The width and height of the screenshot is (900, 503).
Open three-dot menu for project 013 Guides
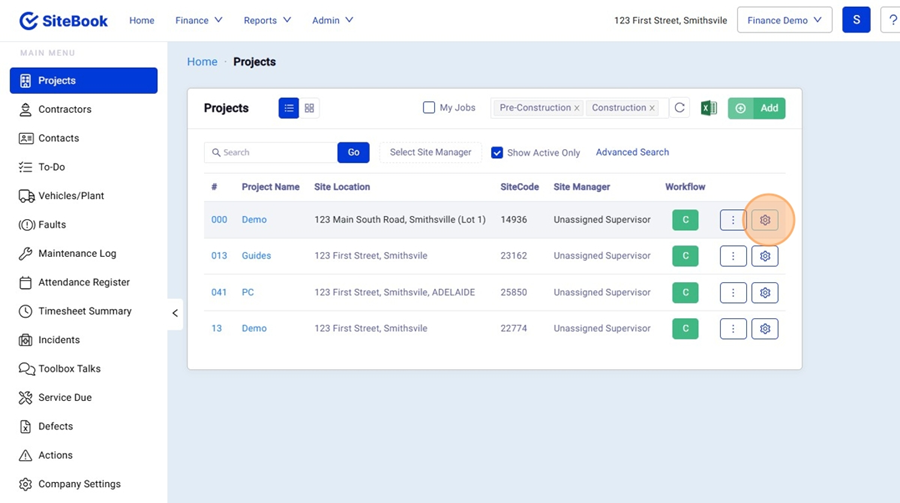point(733,256)
